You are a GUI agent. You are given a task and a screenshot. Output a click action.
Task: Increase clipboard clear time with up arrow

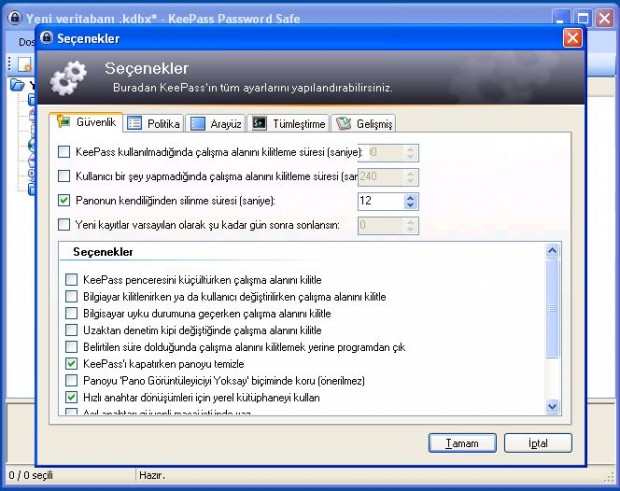coord(410,197)
